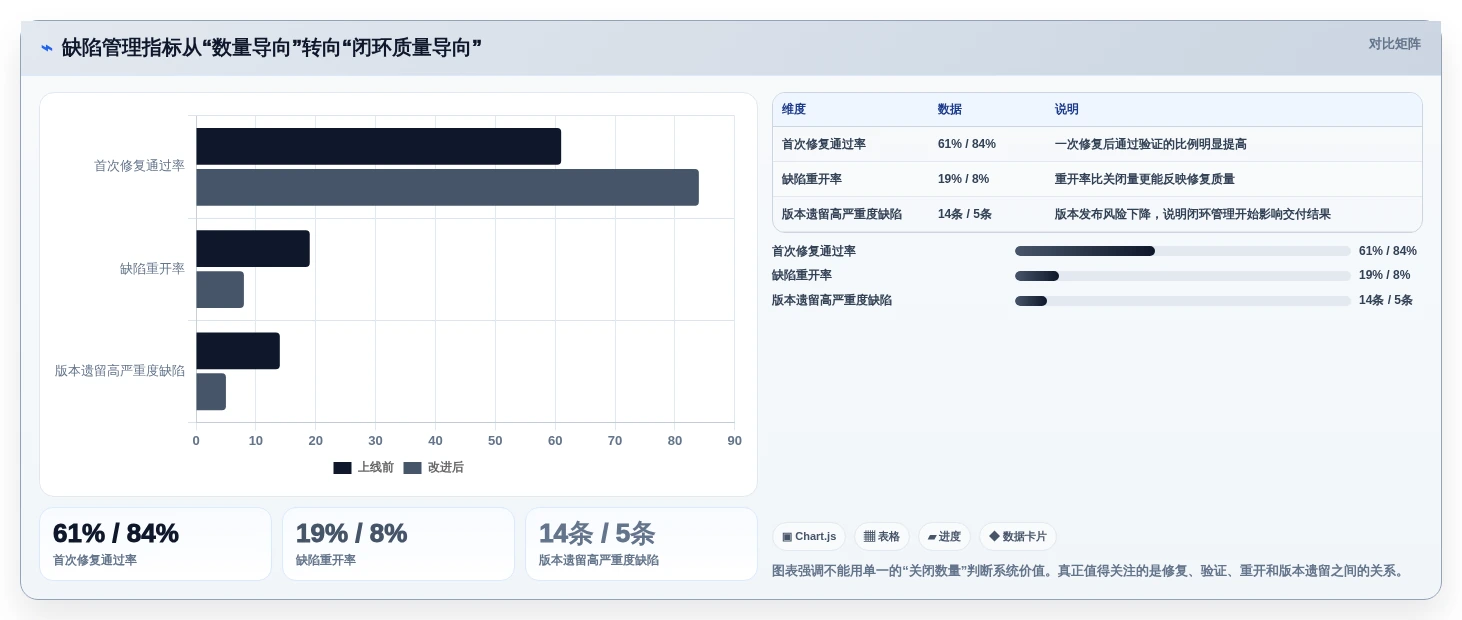
Task: Click the 首次修复通过率 chart axis label
Action: [x=139, y=166]
